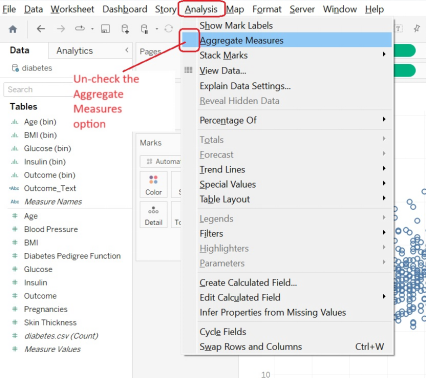This screenshot has width=426, height=378.
Task: Select the Measure Values field
Action: (52, 349)
